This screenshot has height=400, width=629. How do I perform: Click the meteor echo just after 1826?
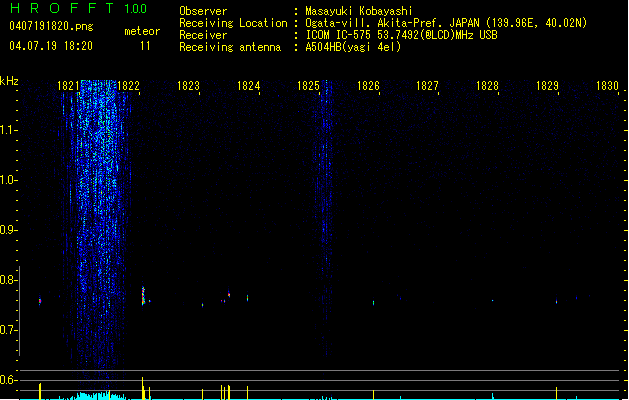373,303
